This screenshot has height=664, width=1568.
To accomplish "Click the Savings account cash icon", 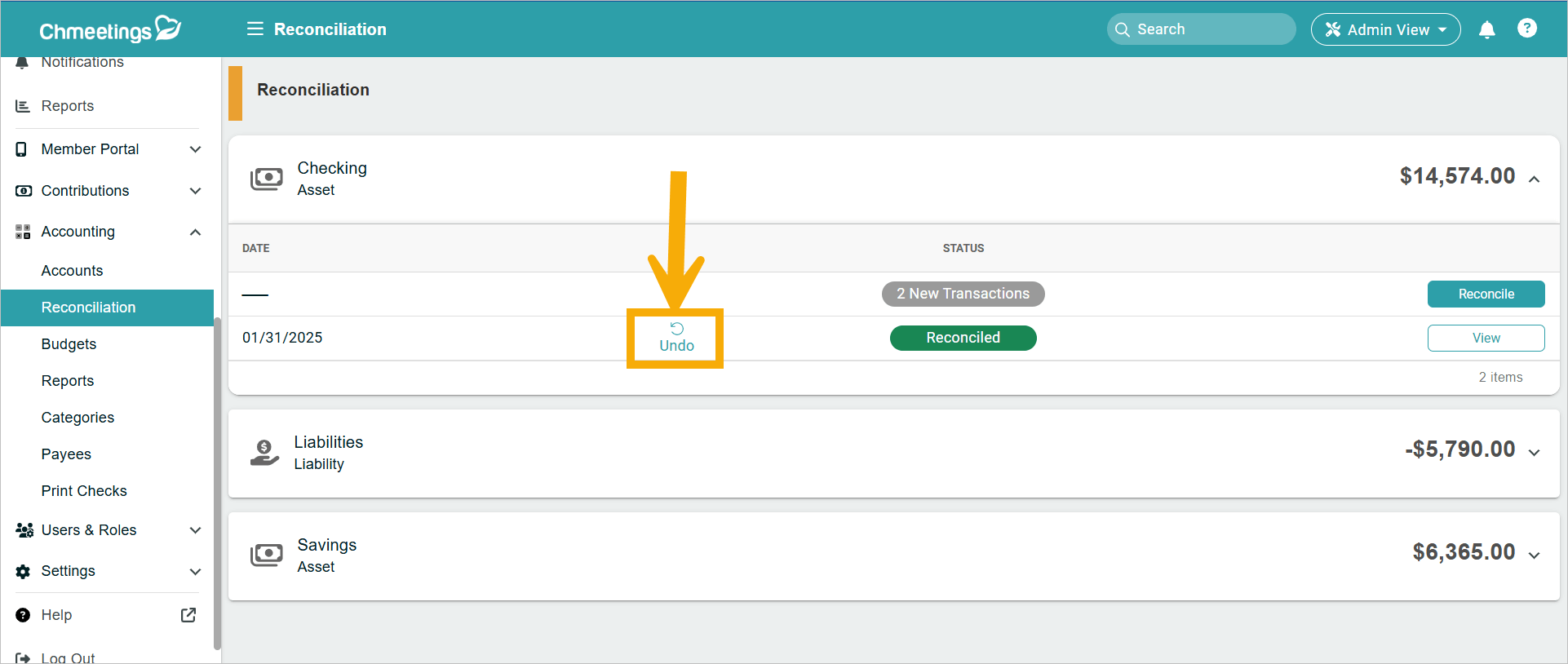I will click(x=267, y=555).
